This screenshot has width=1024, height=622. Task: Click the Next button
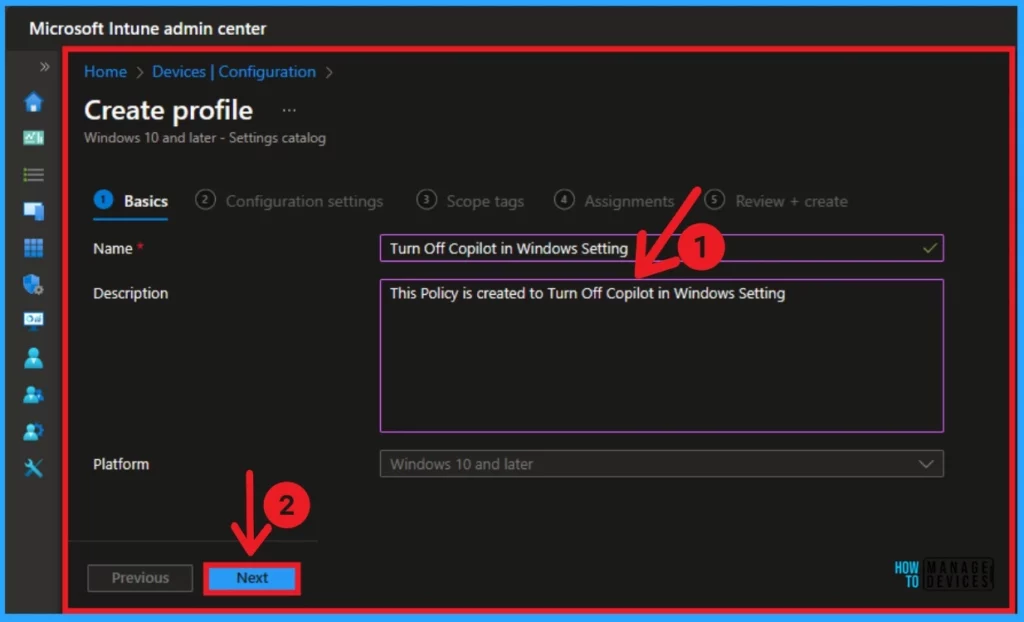[x=252, y=578]
